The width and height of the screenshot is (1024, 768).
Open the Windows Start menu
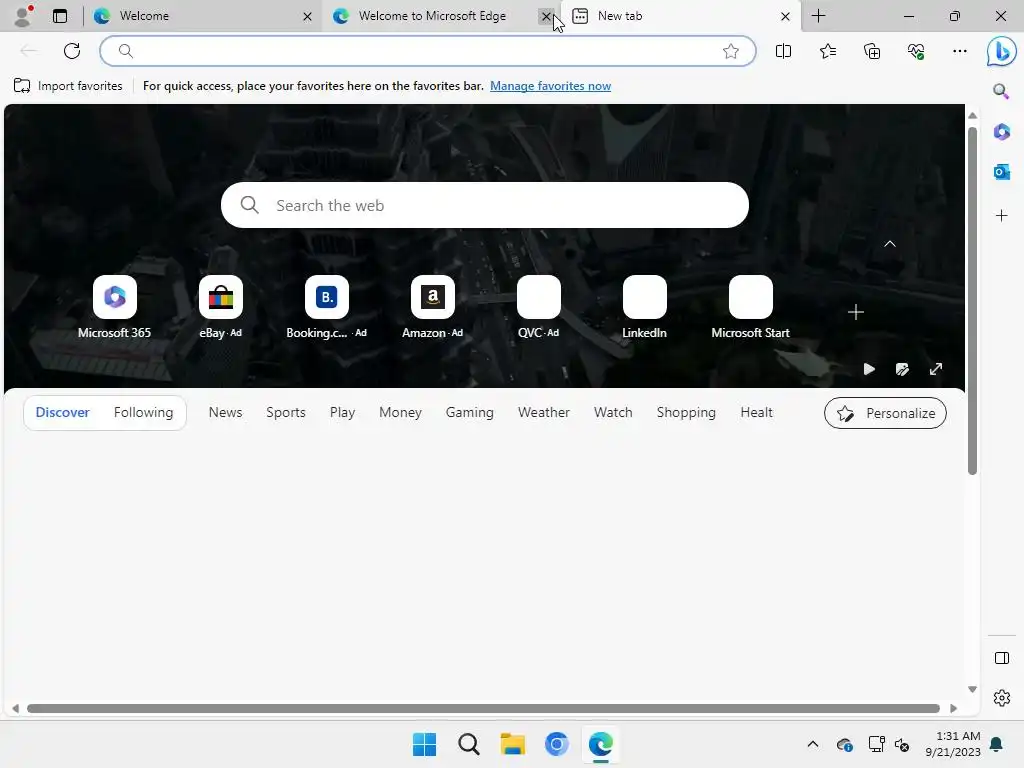[424, 744]
